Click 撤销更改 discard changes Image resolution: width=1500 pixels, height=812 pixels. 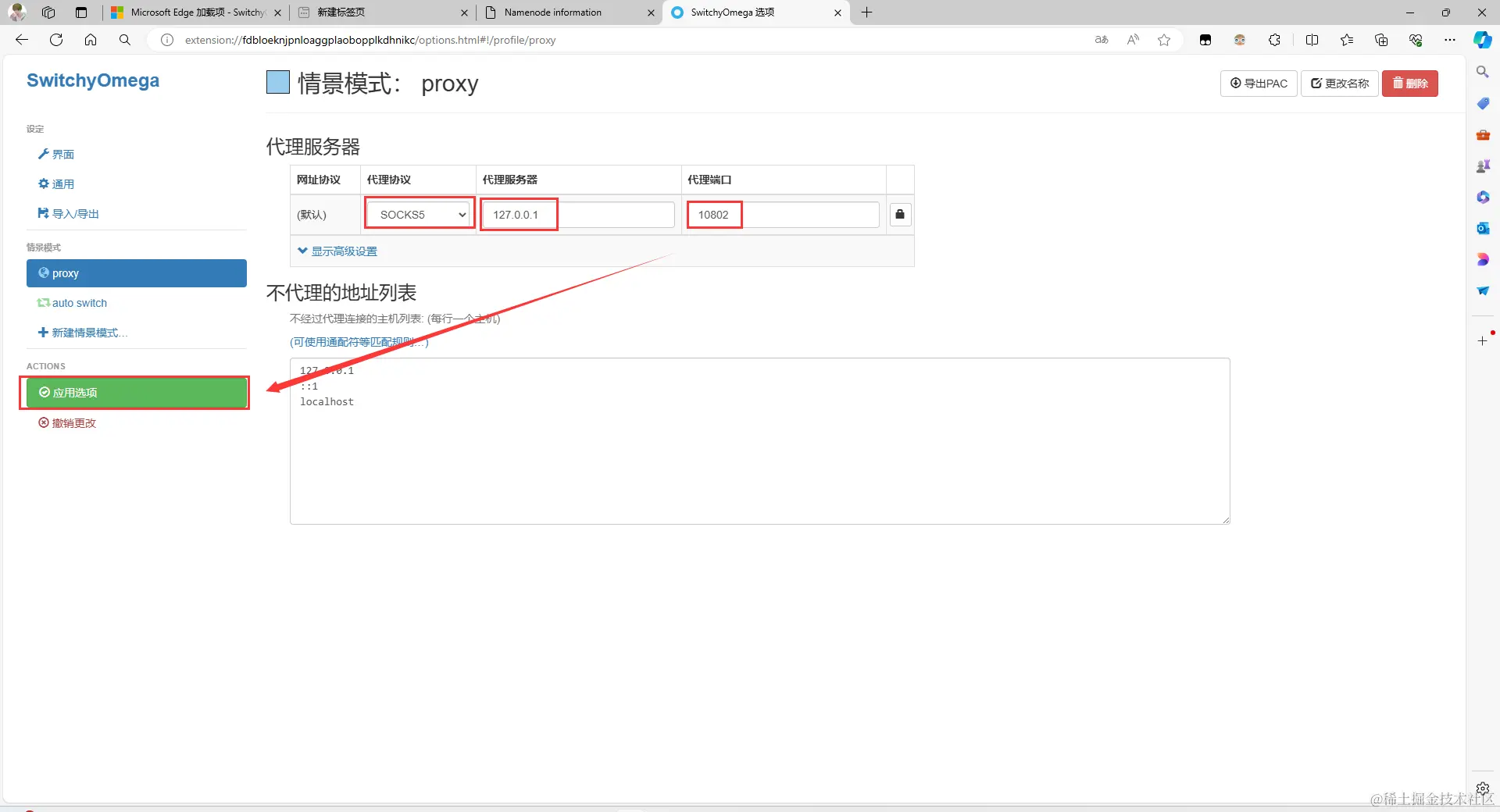67,423
